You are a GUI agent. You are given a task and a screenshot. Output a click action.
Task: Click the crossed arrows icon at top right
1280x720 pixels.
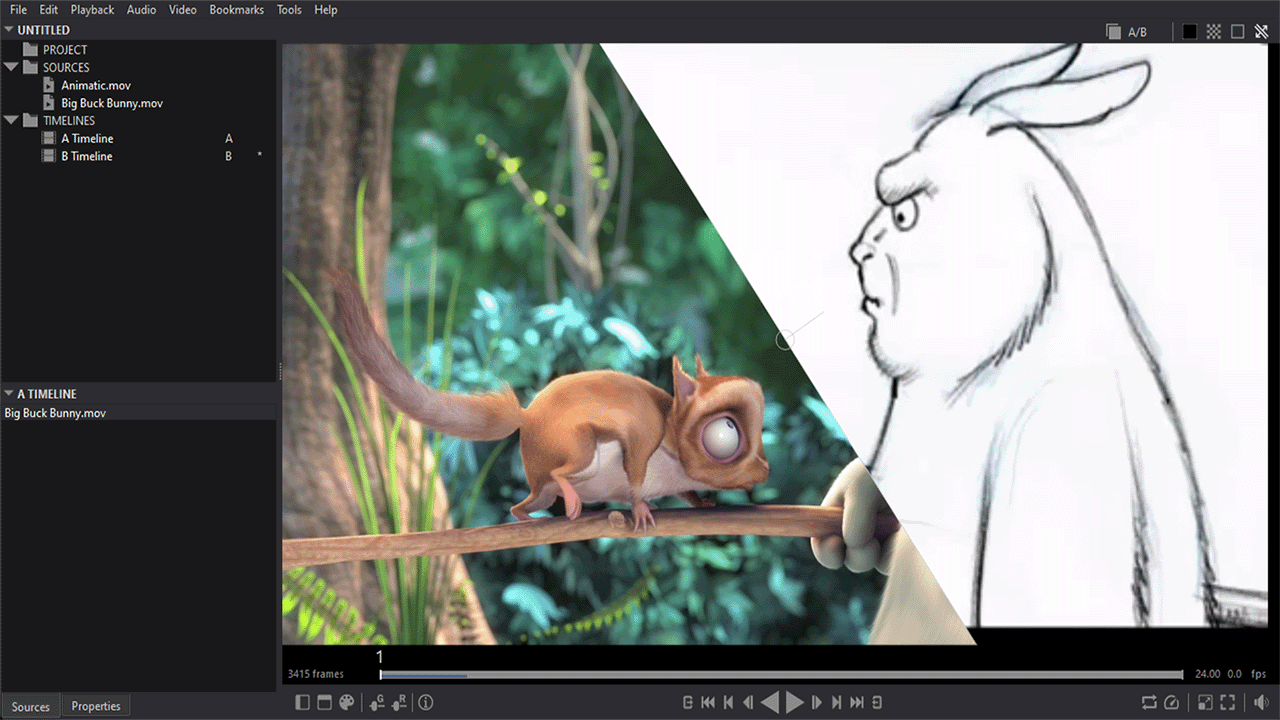[1262, 32]
